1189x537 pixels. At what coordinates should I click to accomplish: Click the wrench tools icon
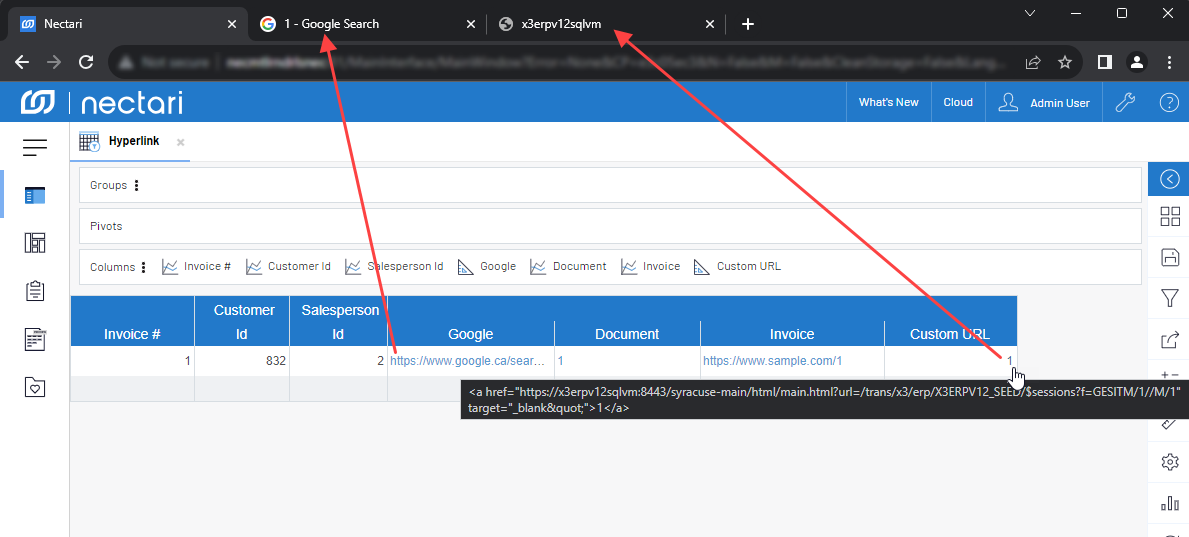[1124, 102]
